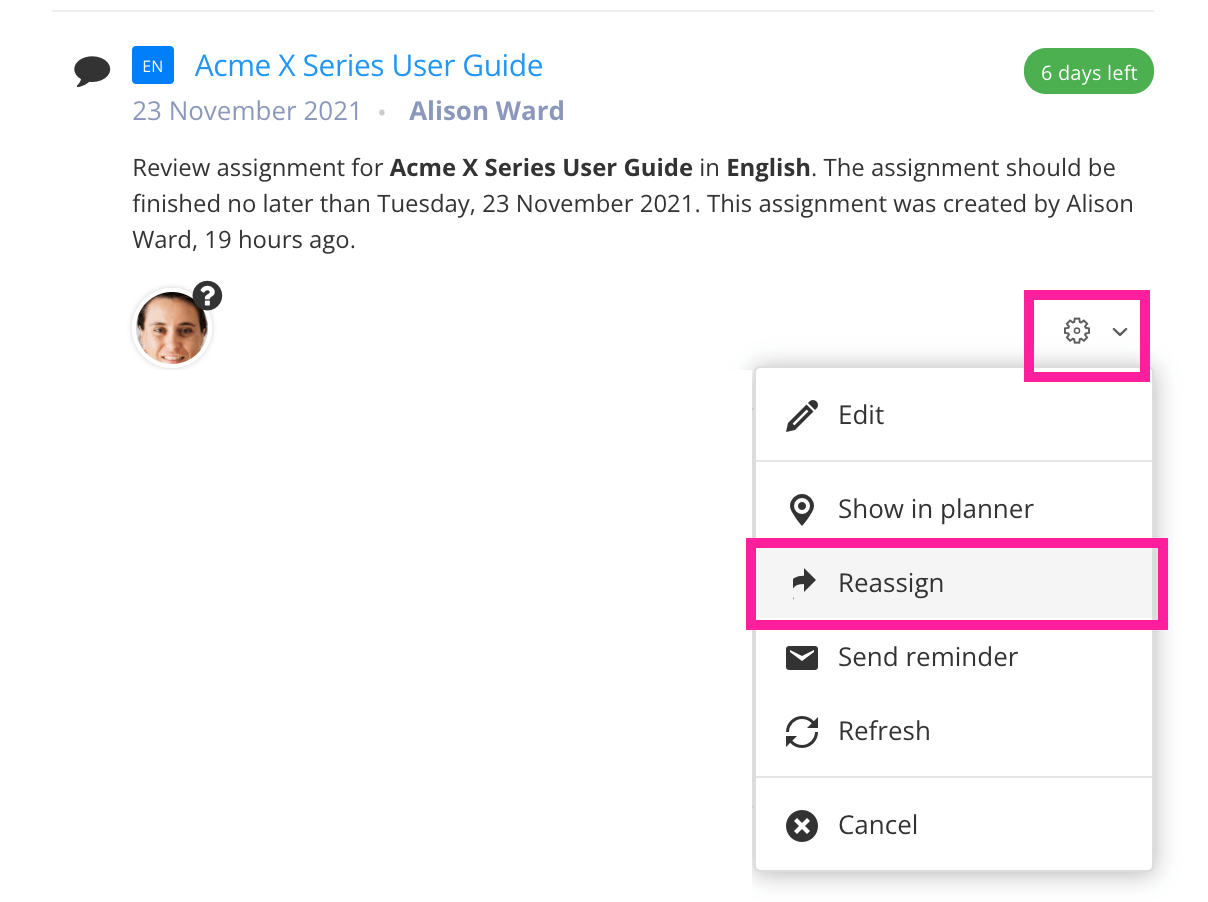Click the X icon next to Cancel
Viewport: 1208px width, 902px height.
click(802, 825)
